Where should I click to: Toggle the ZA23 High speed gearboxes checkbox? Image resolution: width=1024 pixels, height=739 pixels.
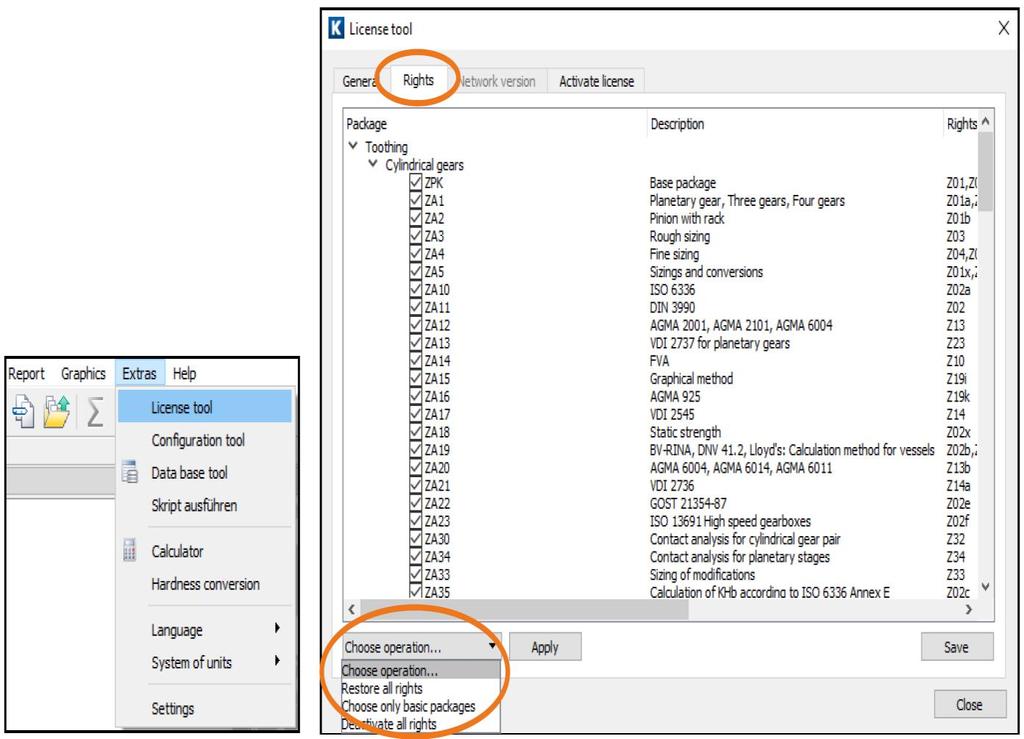coord(416,521)
